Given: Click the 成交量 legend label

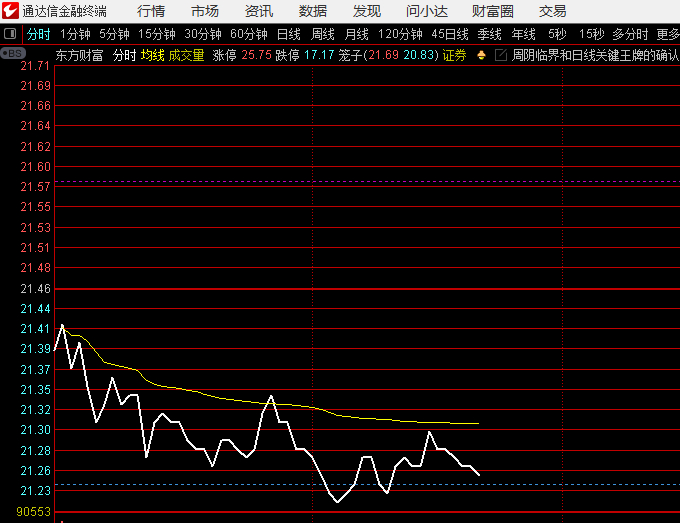Looking at the screenshot, I should [186, 55].
